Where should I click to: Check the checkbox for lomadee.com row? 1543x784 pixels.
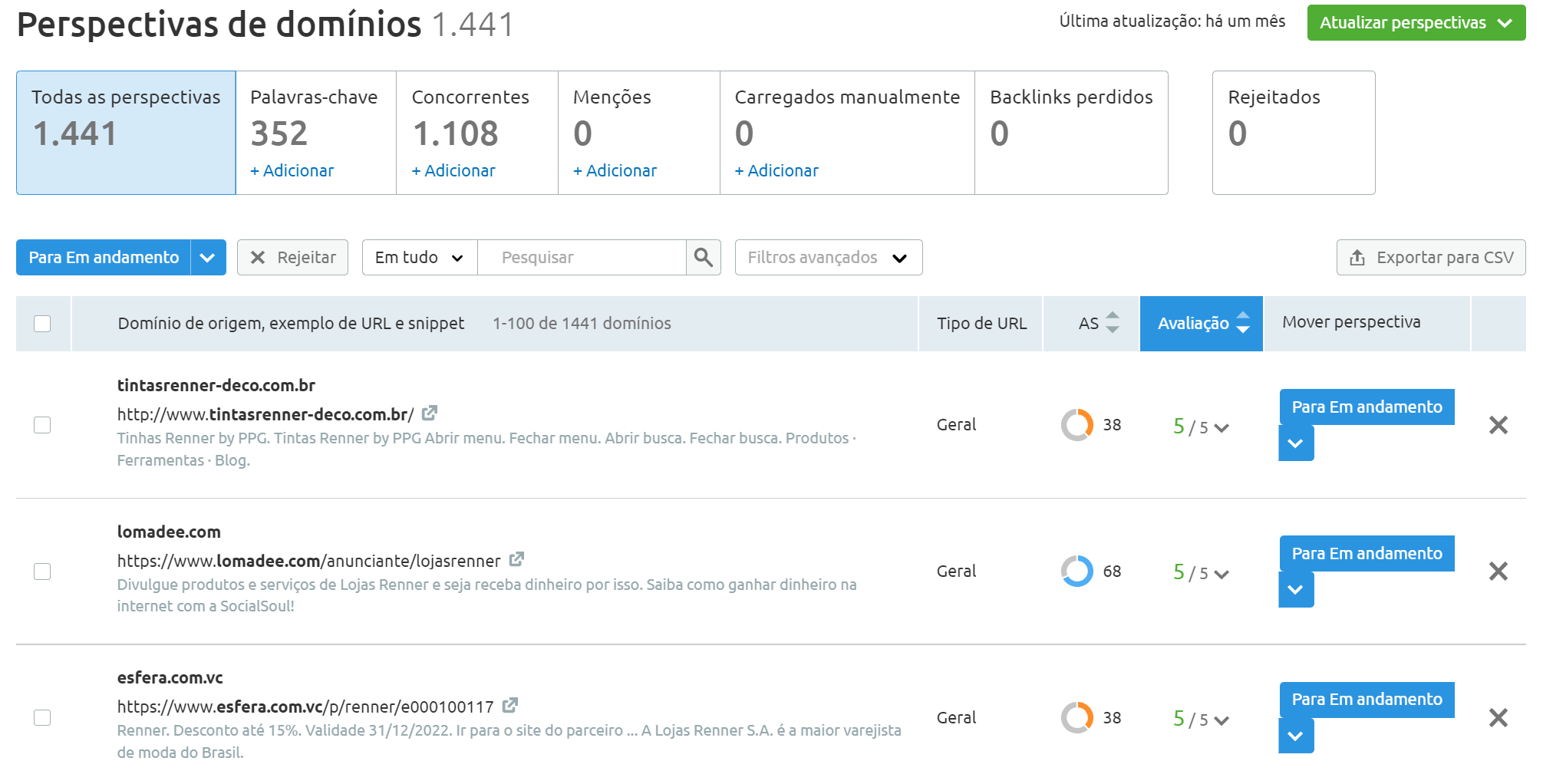coord(43,572)
